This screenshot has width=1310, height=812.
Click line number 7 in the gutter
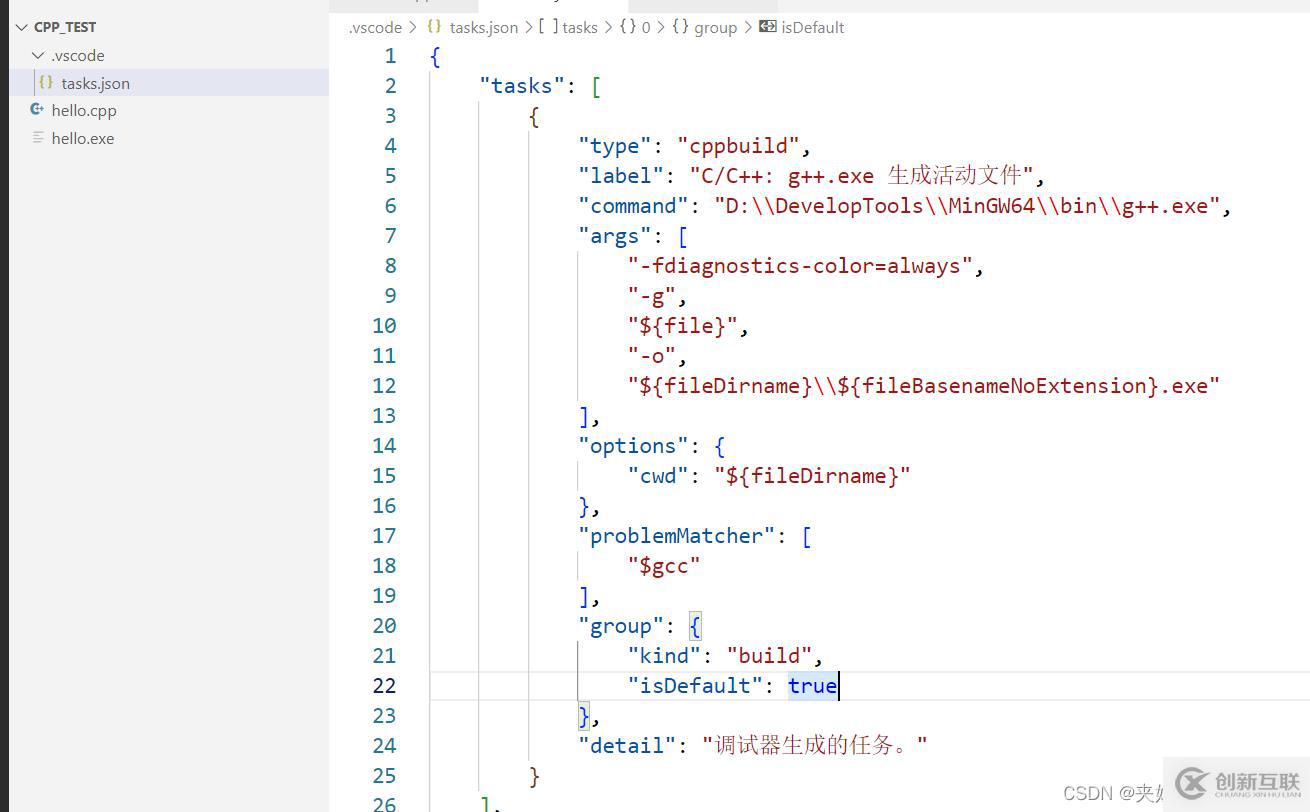pos(390,236)
